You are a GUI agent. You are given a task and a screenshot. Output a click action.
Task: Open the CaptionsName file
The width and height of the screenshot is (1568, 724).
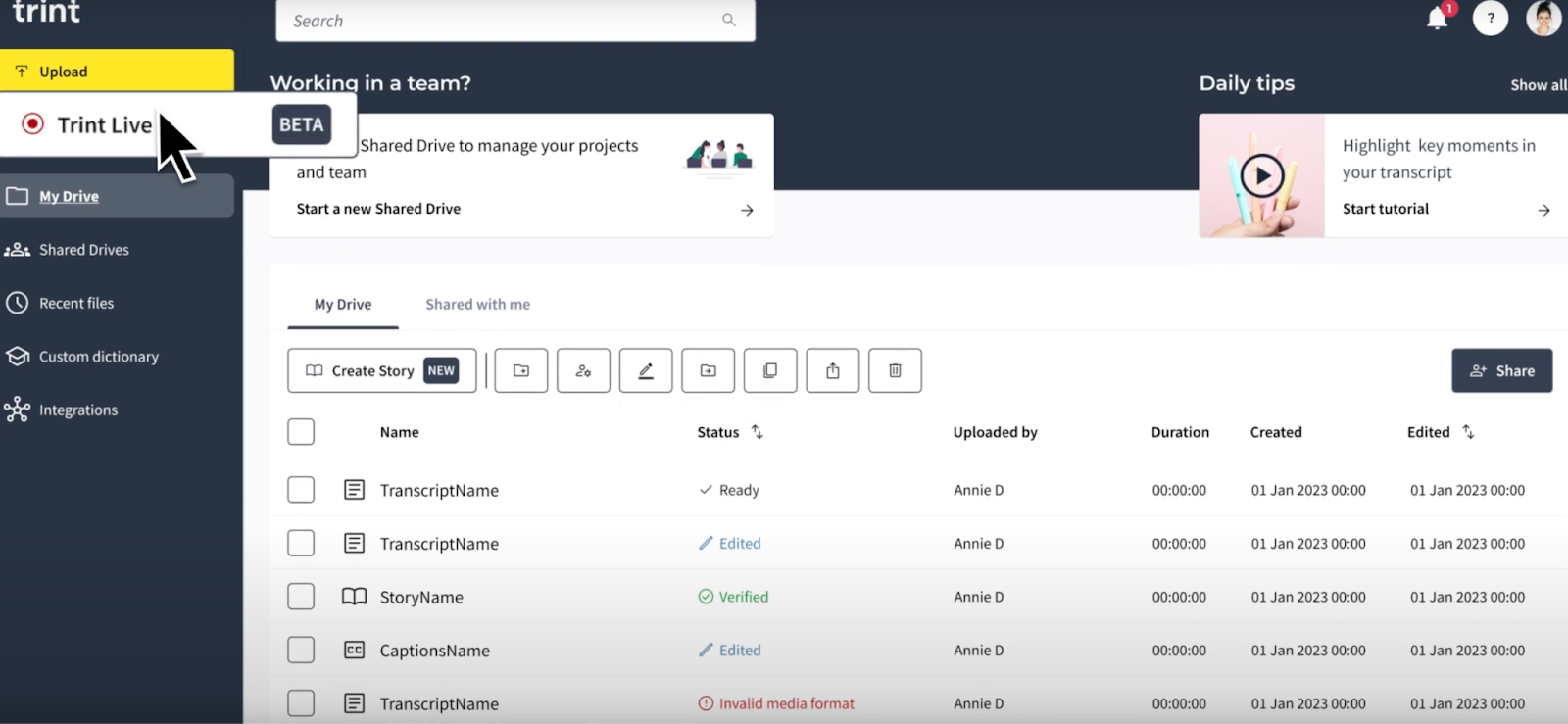(435, 651)
